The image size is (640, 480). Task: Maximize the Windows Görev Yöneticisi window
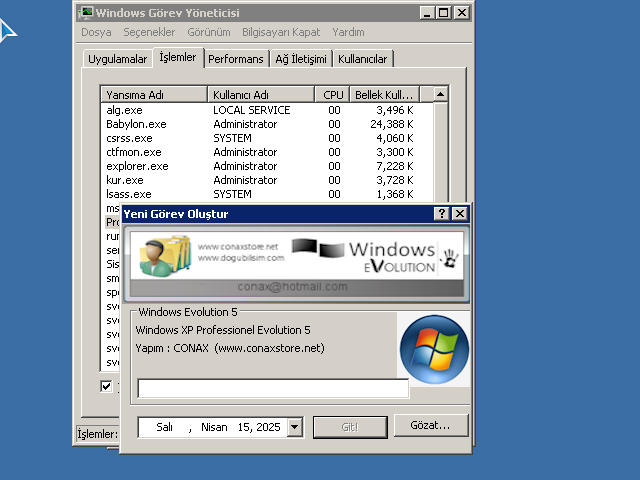point(444,13)
